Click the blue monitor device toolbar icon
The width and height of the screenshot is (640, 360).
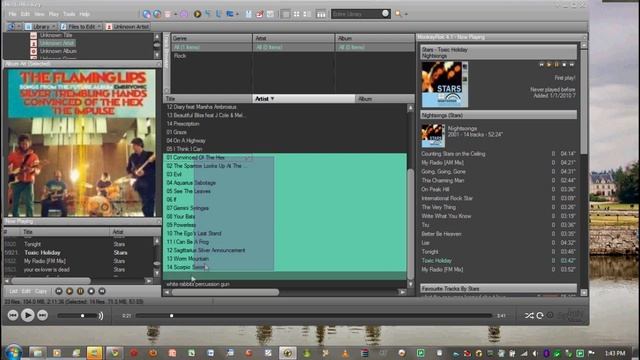tap(230, 14)
